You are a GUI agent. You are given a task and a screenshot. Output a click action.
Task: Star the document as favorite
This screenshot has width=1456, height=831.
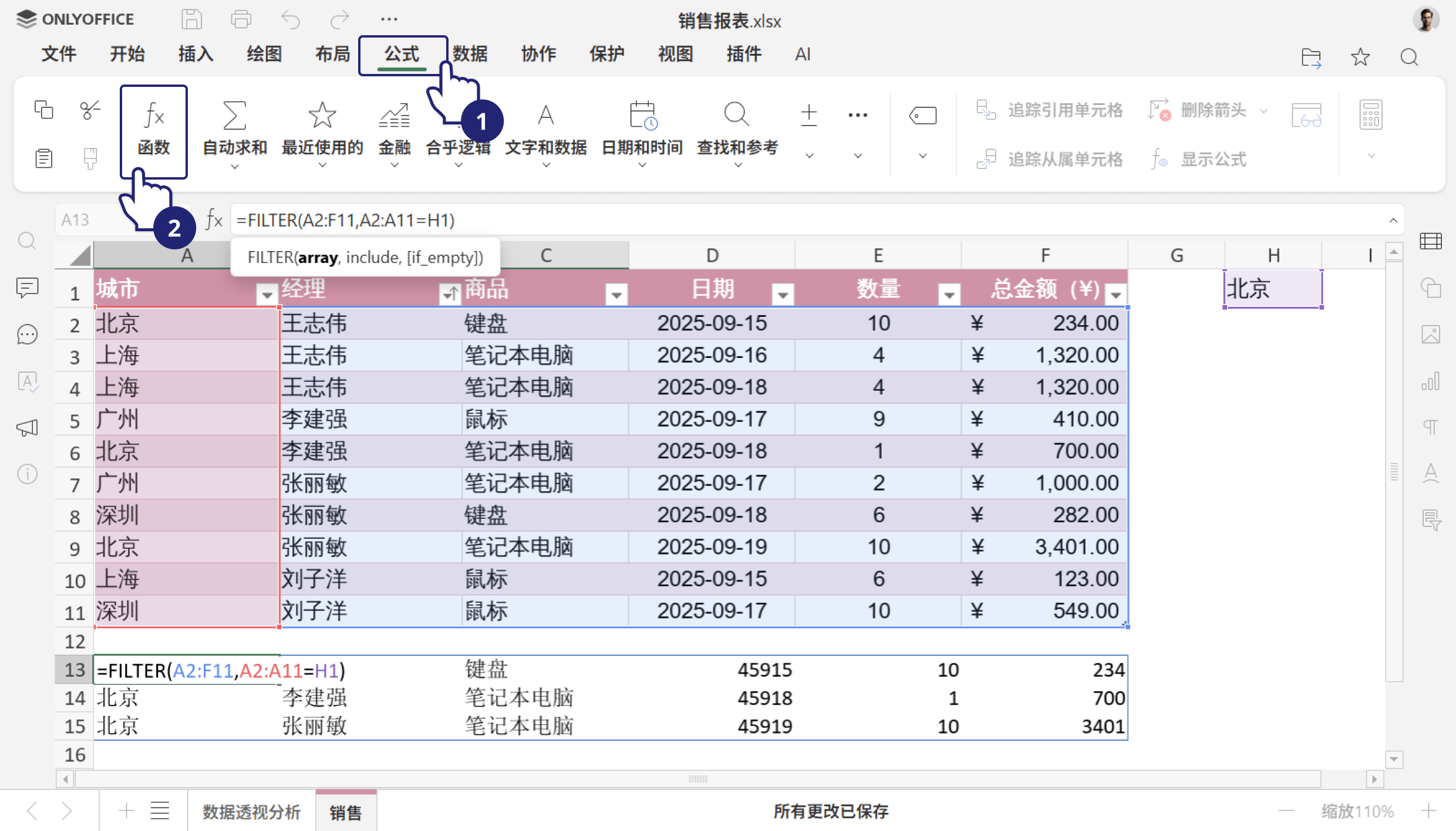tap(1359, 56)
